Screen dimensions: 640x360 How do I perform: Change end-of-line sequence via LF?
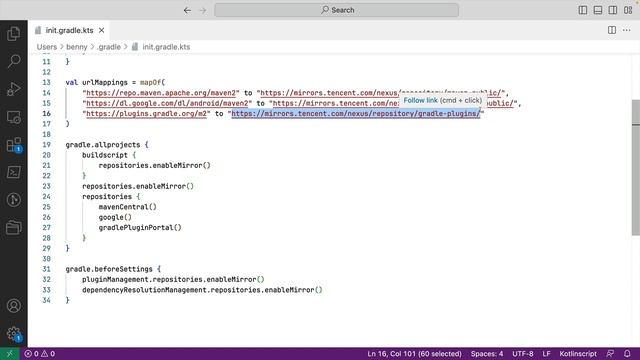(x=546, y=354)
